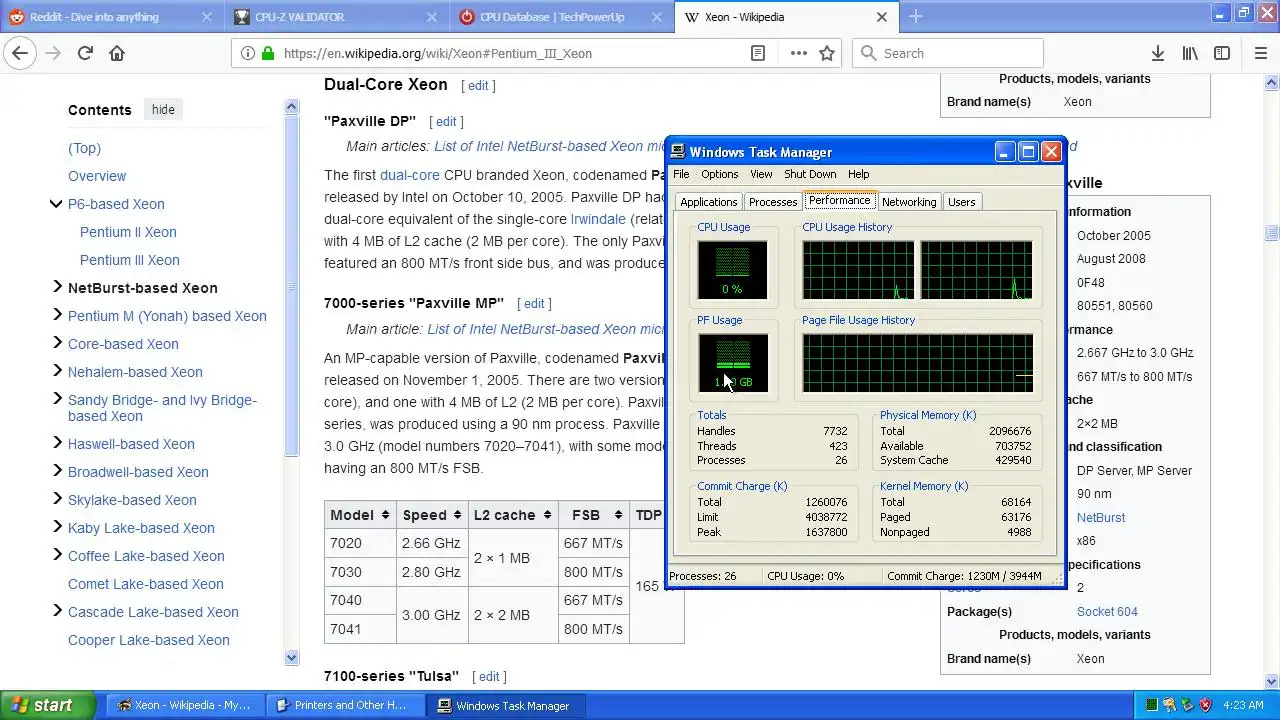Click the Firefox forward arrow

pos(53,53)
